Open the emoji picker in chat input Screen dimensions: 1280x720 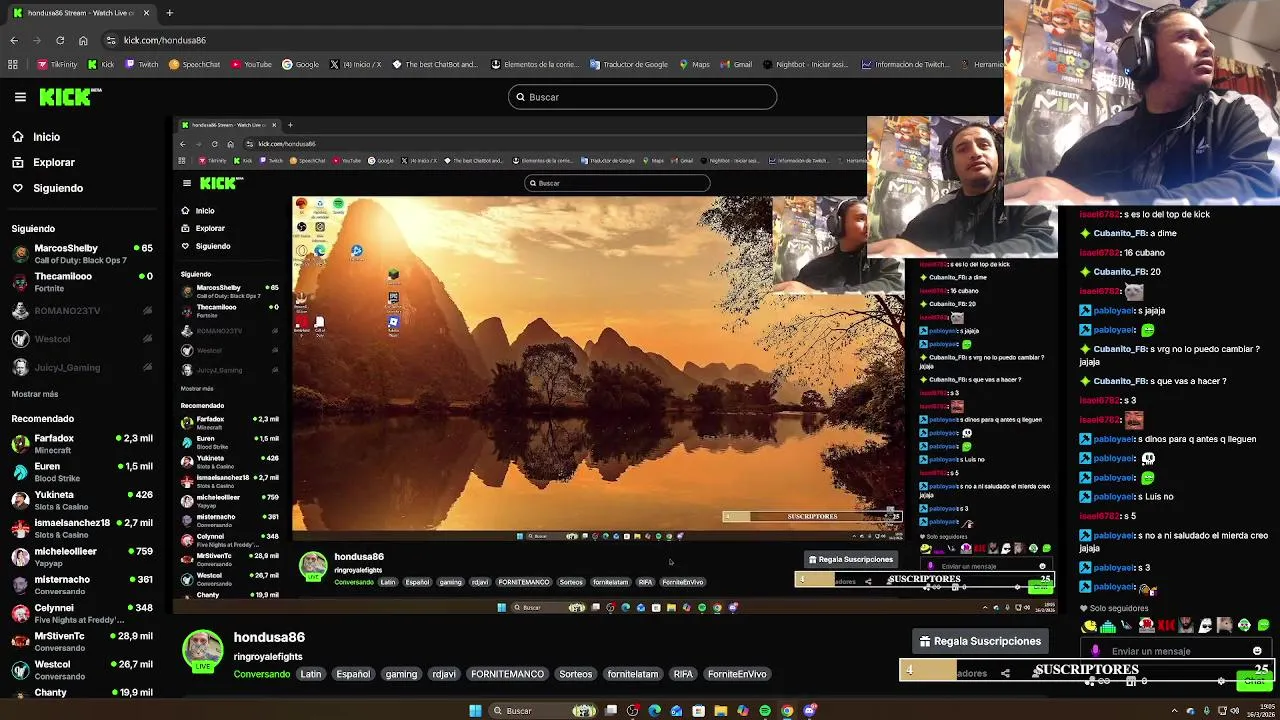pos(1257,651)
